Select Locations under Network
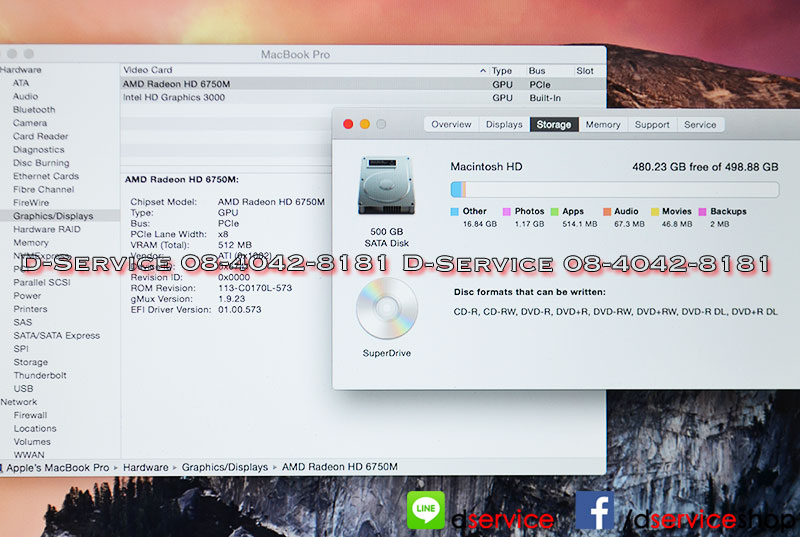 pyautogui.click(x=35, y=428)
